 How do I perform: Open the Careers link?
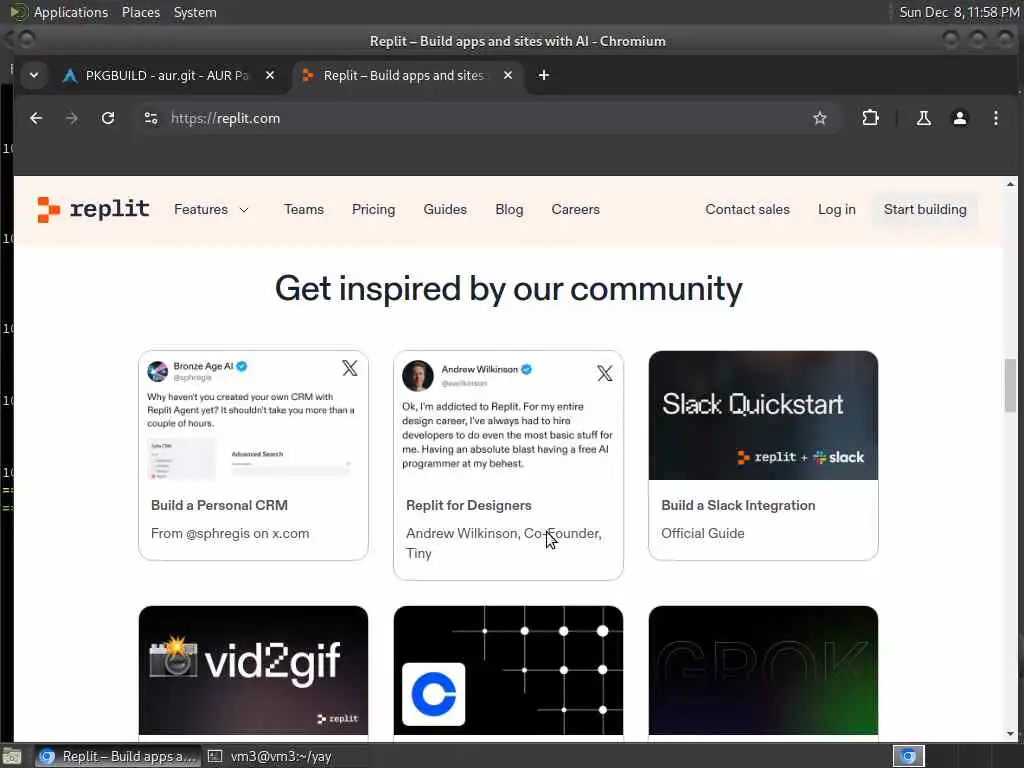[575, 210]
